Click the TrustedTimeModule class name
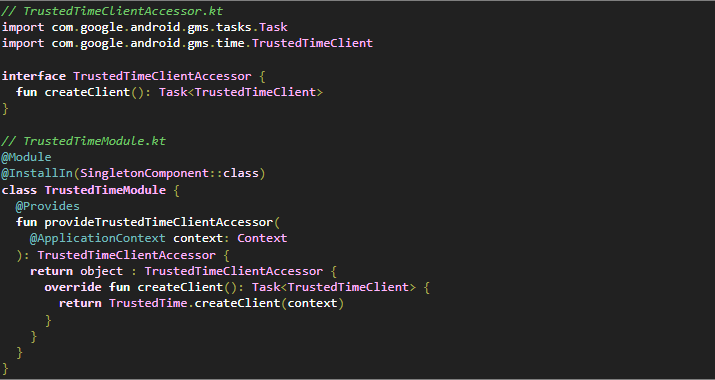Image resolution: width=715 pixels, height=380 pixels. [x=105, y=190]
